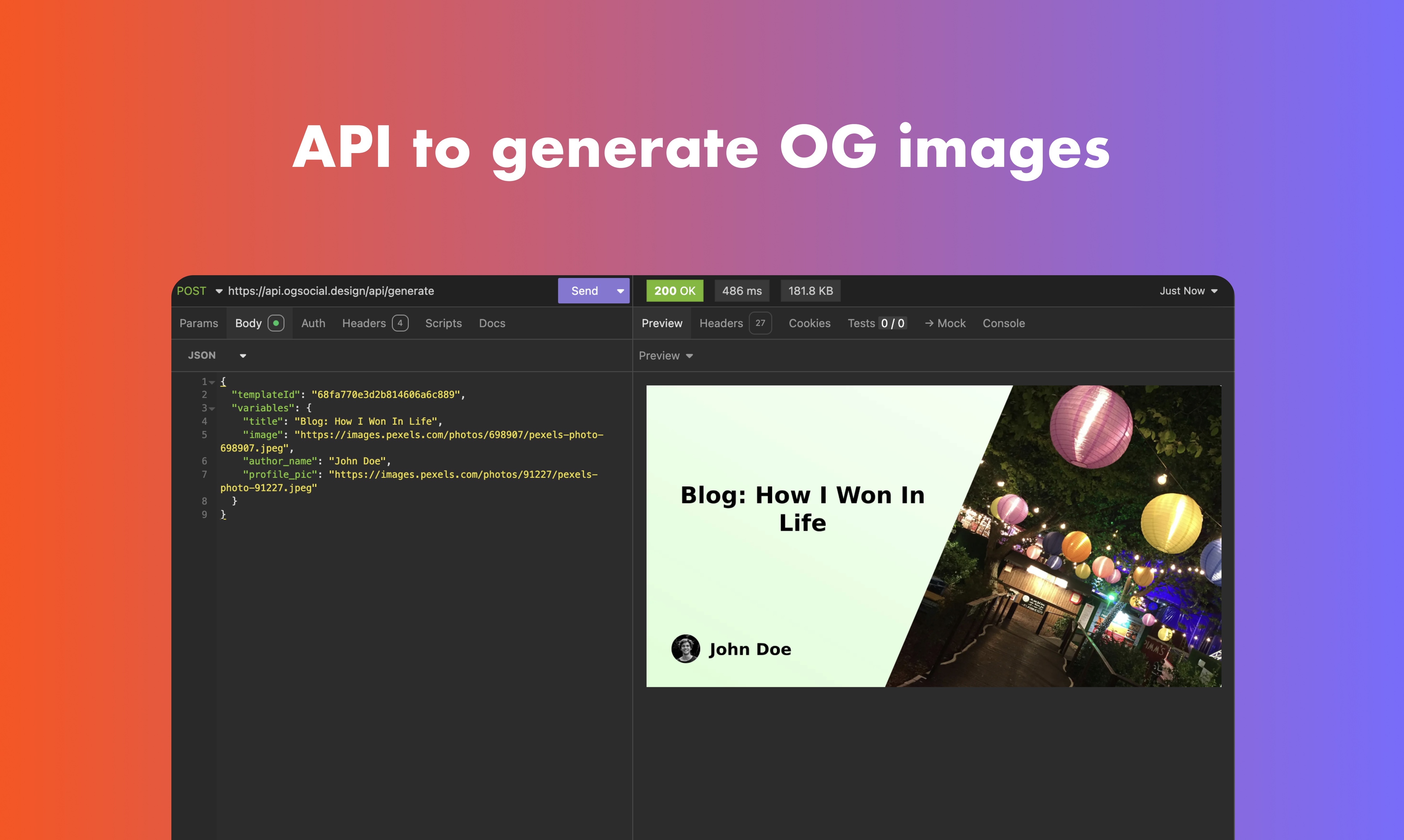Screen dimensions: 1404x840
Task: Click the green Body indicator dot
Action: click(x=276, y=323)
